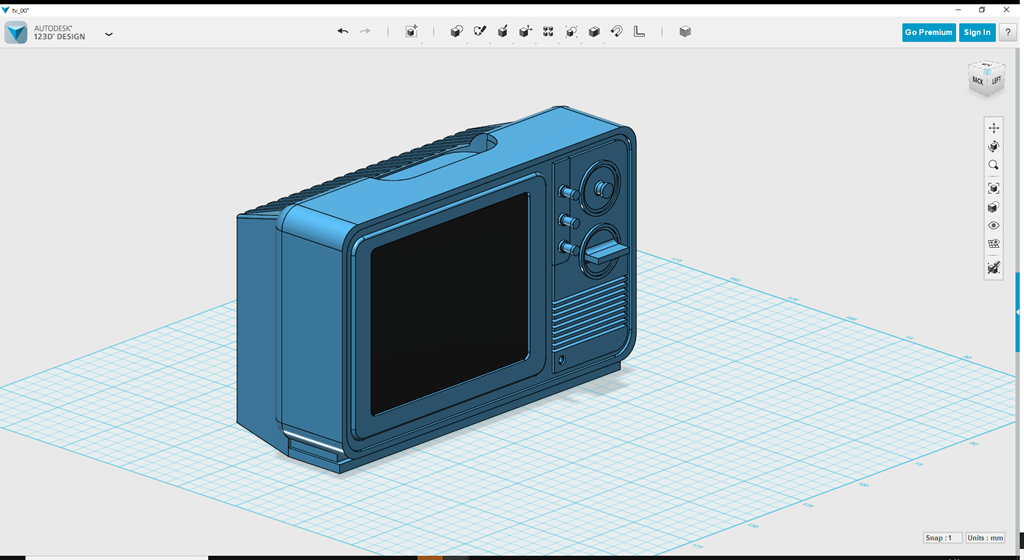Toggle the snap on/off icon in navigation bar
1024x560 pixels.
pos(993,268)
